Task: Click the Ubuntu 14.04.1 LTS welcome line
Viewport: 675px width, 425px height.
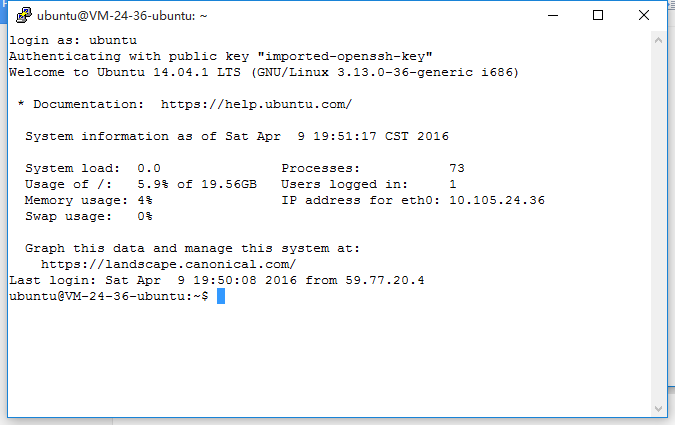Action: click(x=264, y=72)
